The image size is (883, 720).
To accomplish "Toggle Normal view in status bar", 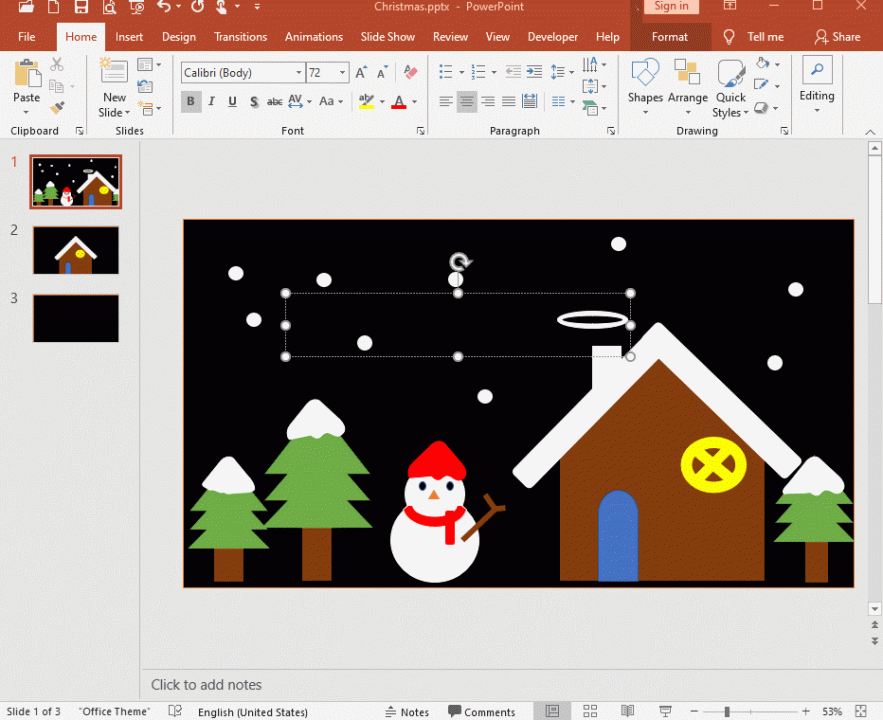I will (552, 711).
